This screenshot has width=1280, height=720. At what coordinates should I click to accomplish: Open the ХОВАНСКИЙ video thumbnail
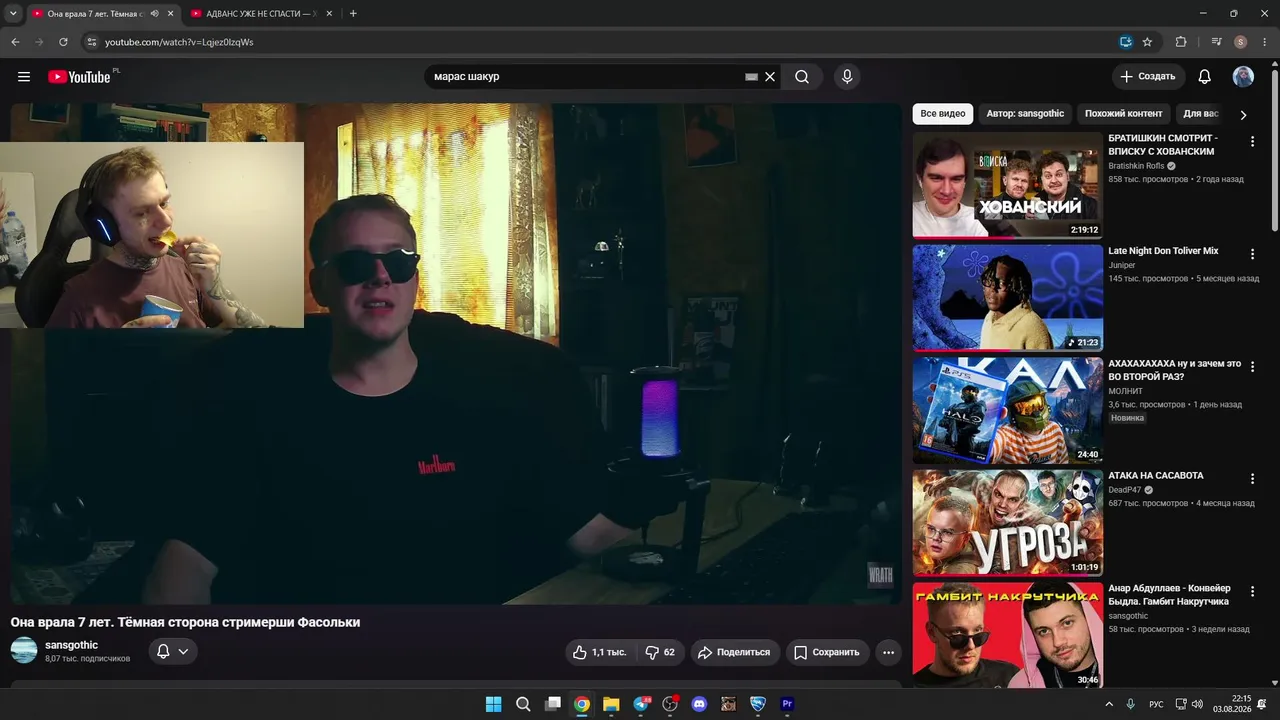coord(1007,185)
